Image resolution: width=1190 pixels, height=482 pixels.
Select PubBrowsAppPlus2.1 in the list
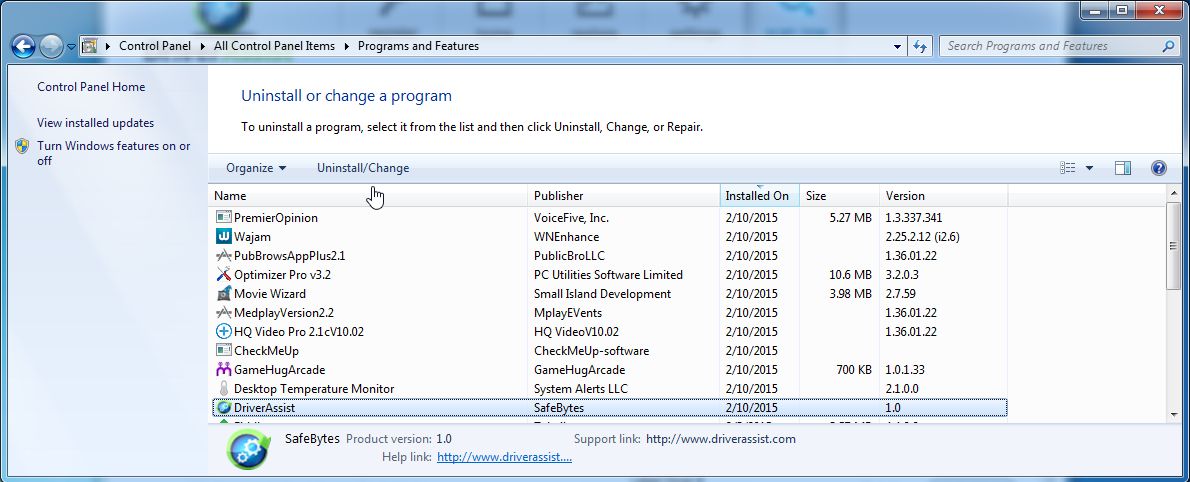[289, 256]
